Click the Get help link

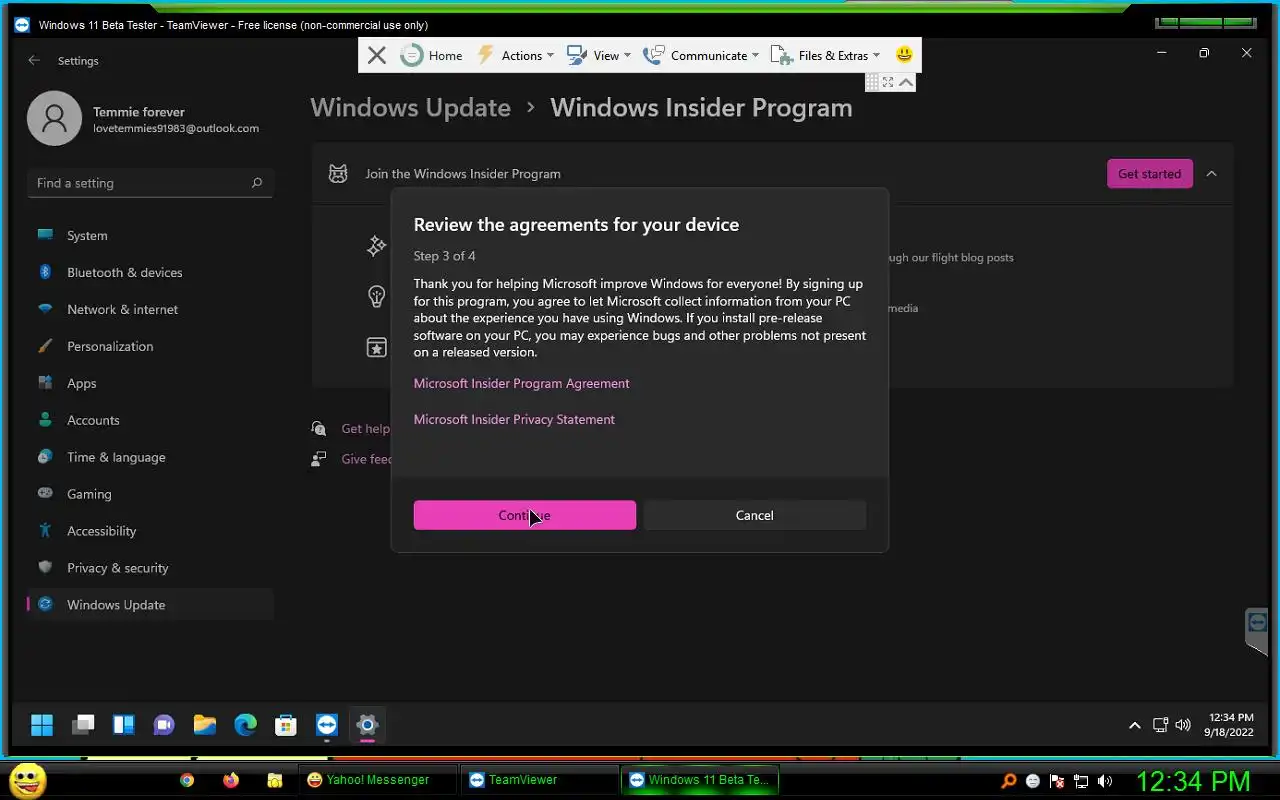click(365, 428)
